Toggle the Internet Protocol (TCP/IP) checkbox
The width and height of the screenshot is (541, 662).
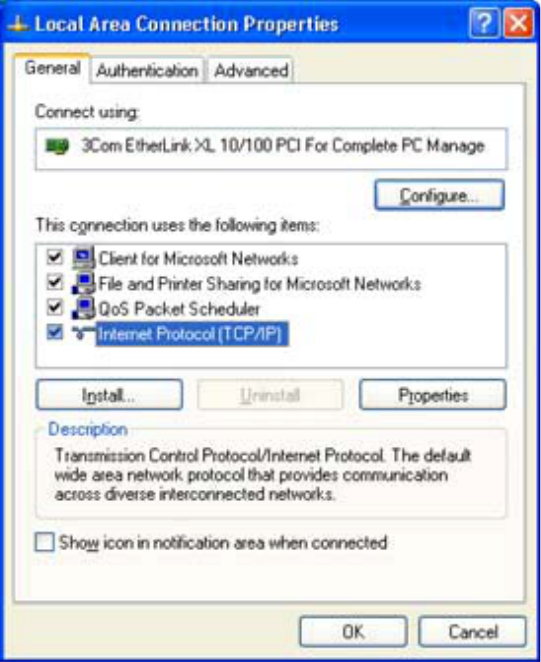pyautogui.click(x=55, y=333)
